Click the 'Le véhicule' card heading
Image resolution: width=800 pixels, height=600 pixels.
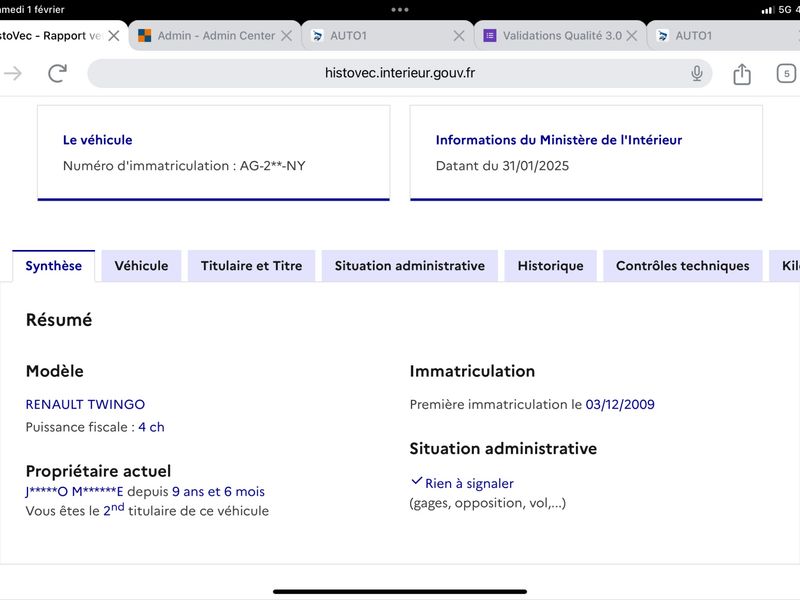pyautogui.click(x=97, y=140)
